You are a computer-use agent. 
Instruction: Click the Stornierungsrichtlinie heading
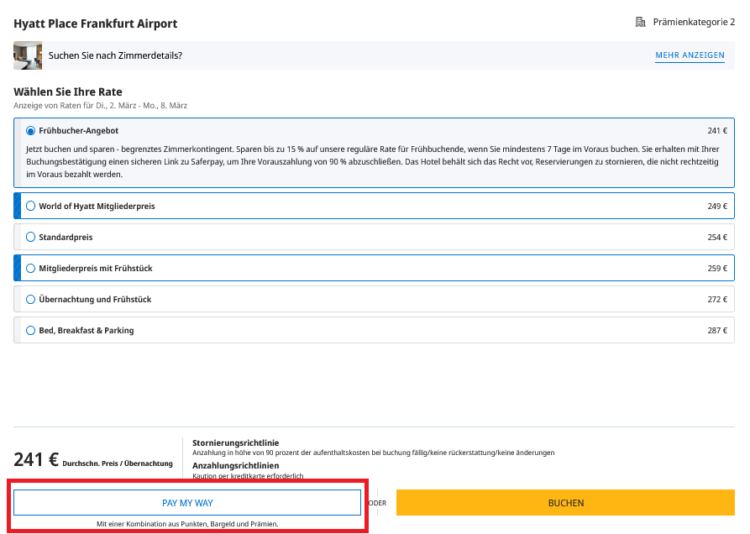pyautogui.click(x=235, y=443)
